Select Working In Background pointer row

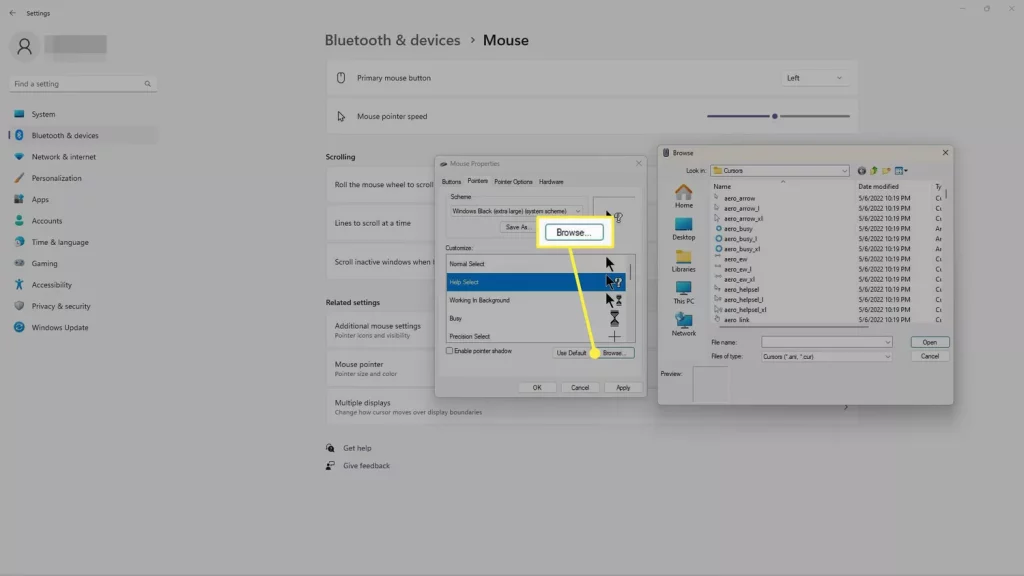[536, 300]
